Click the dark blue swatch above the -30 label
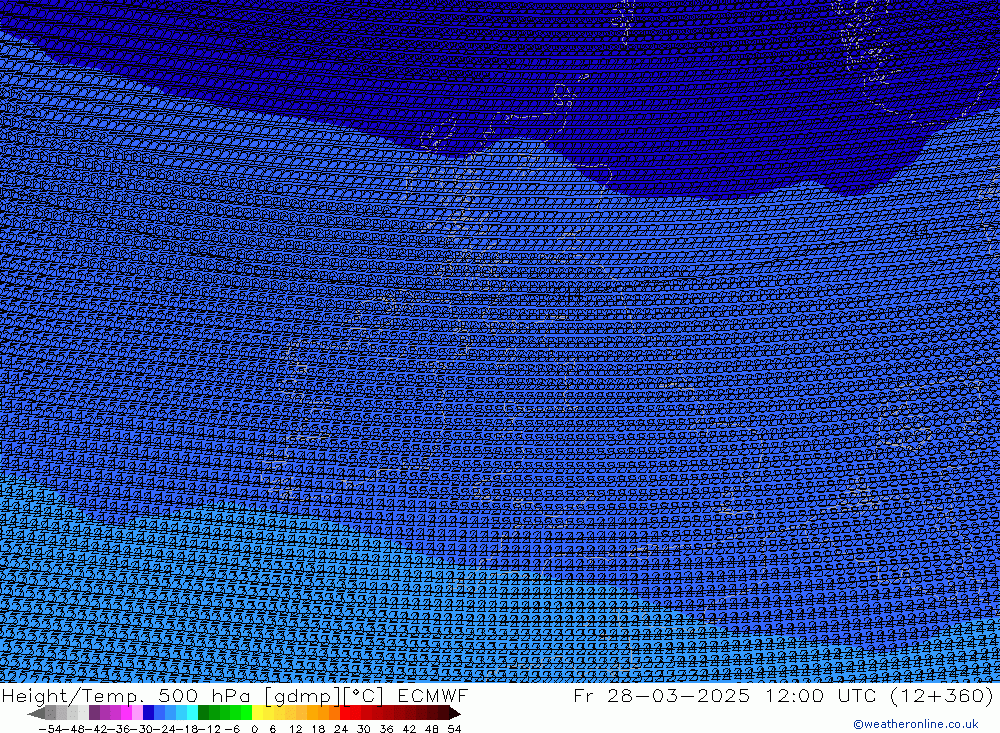The height and width of the screenshot is (733, 1000). [x=149, y=713]
